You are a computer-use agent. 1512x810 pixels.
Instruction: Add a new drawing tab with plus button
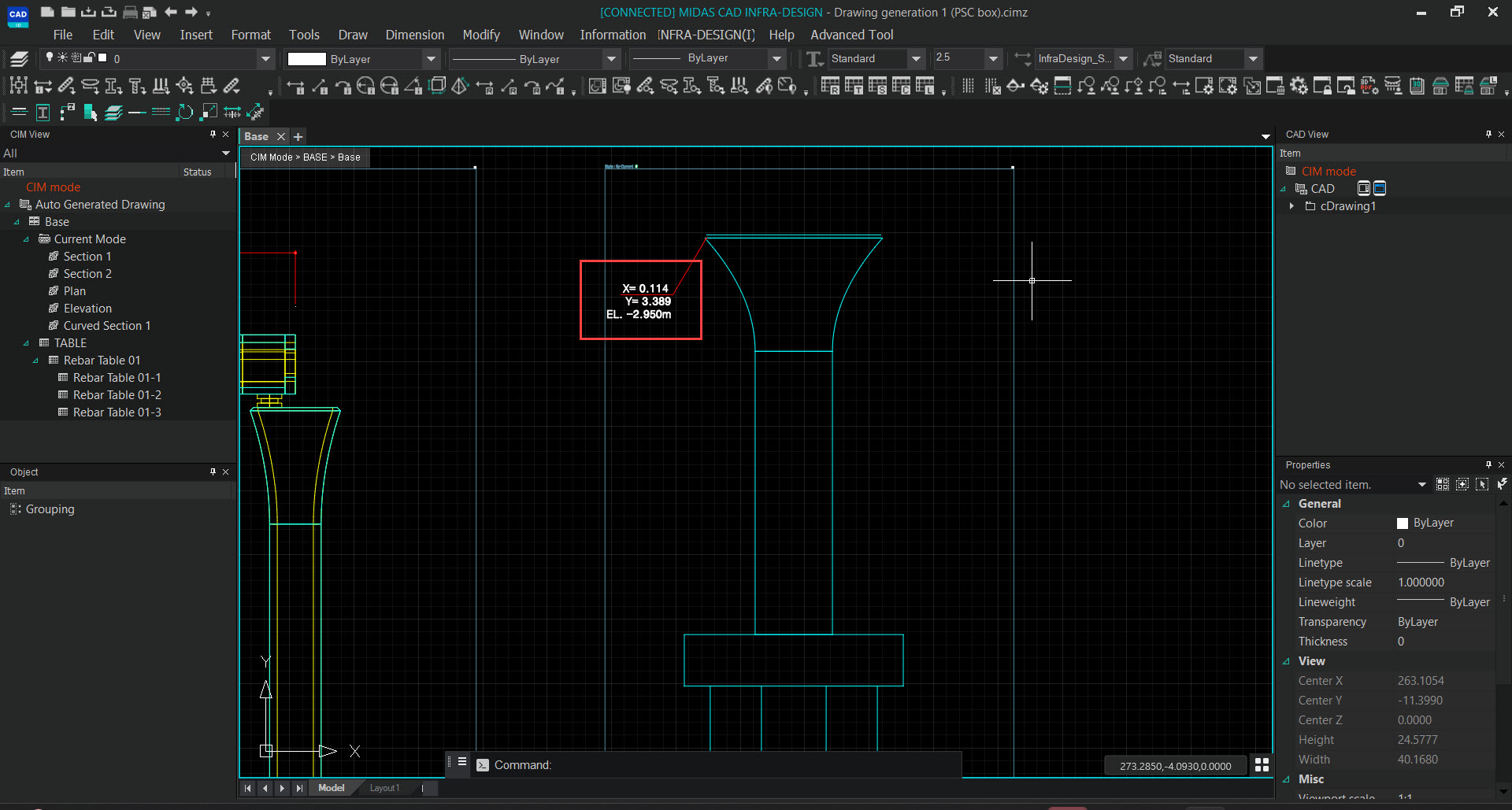(x=298, y=137)
